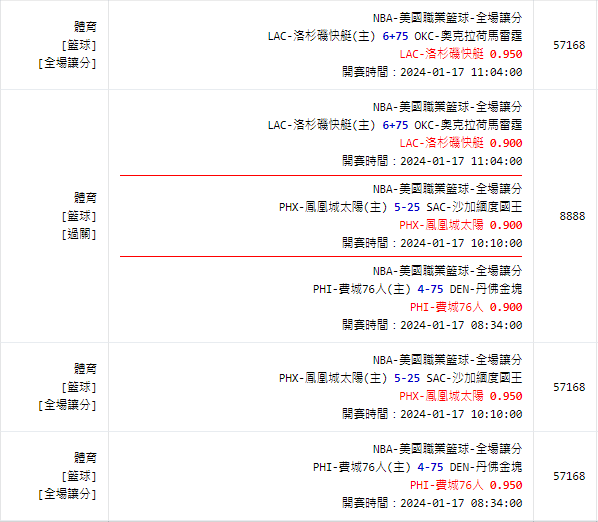This screenshot has width=598, height=522.
Task: Click [全場讓分] label in the PHI 0.950 row
Action: (67, 494)
